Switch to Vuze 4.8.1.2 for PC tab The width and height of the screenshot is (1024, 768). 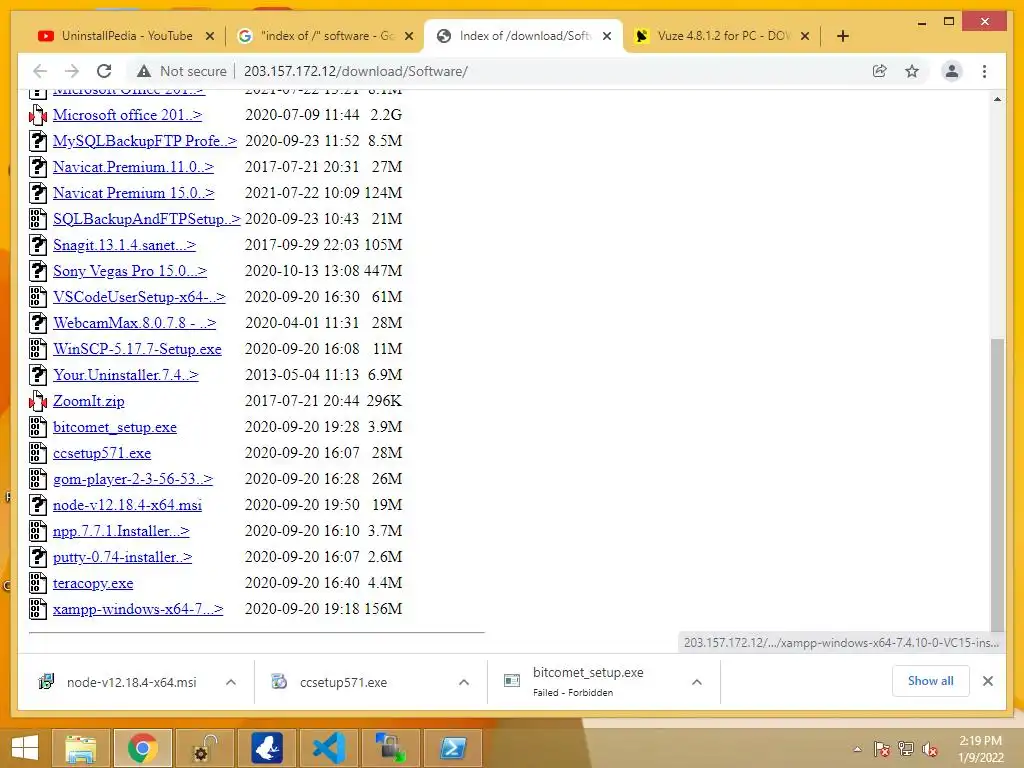click(x=722, y=36)
